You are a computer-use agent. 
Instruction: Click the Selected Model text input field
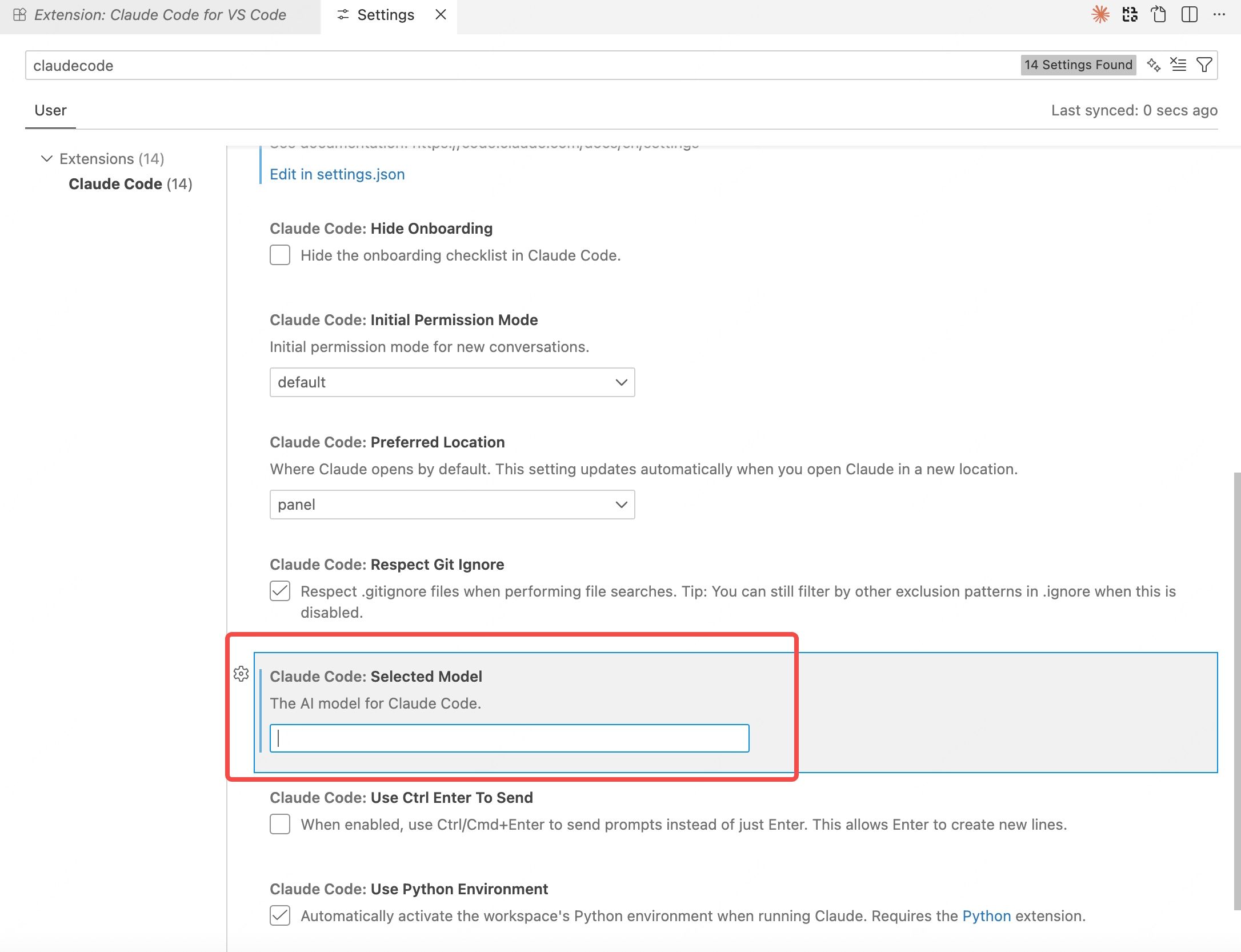(x=509, y=738)
